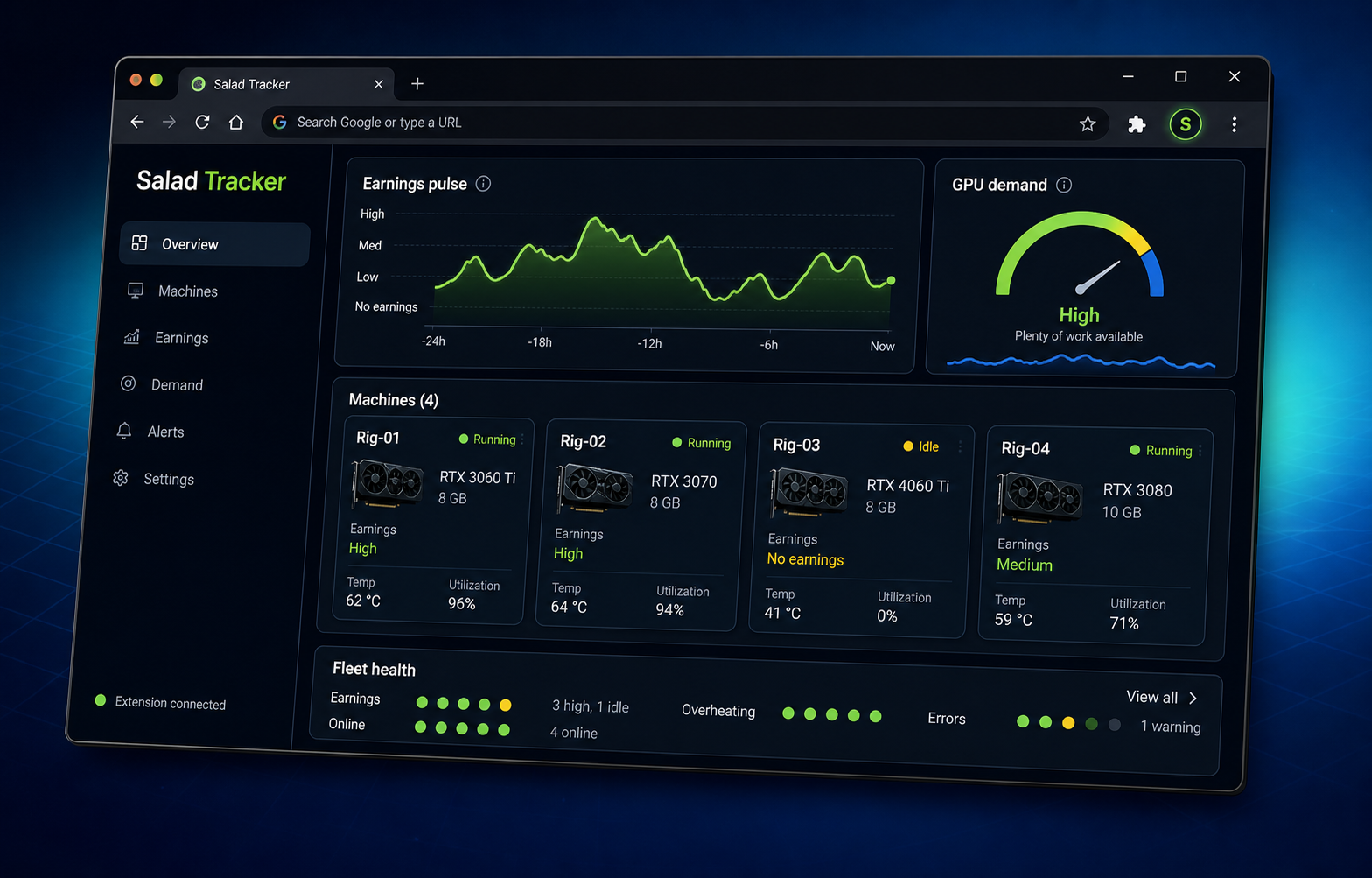
Task: Click the Rig-02 card title
Action: (x=584, y=441)
